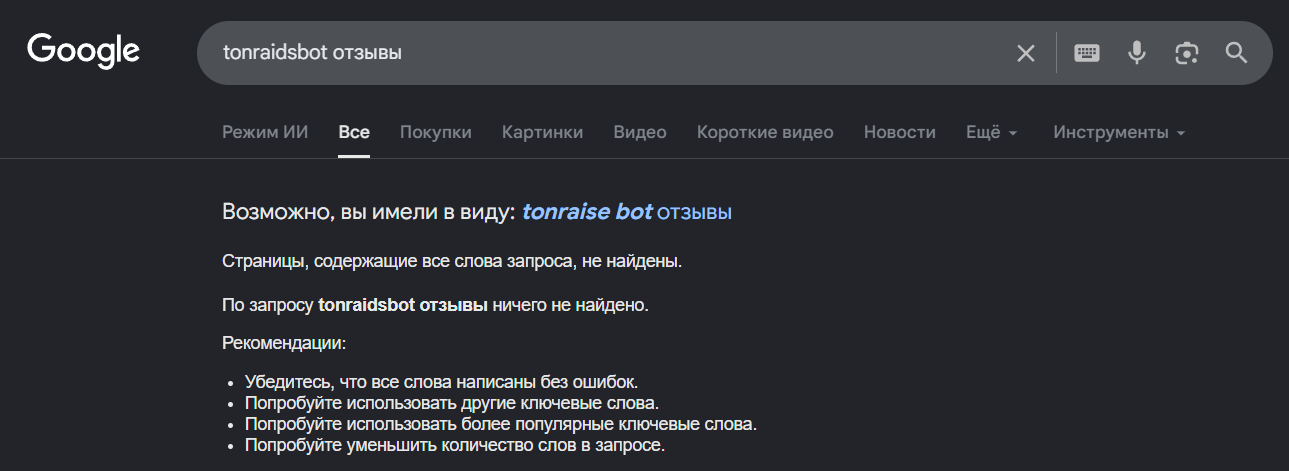This screenshot has height=471, width=1289.
Task: Clear the search query with X icon
Action: (x=1026, y=53)
